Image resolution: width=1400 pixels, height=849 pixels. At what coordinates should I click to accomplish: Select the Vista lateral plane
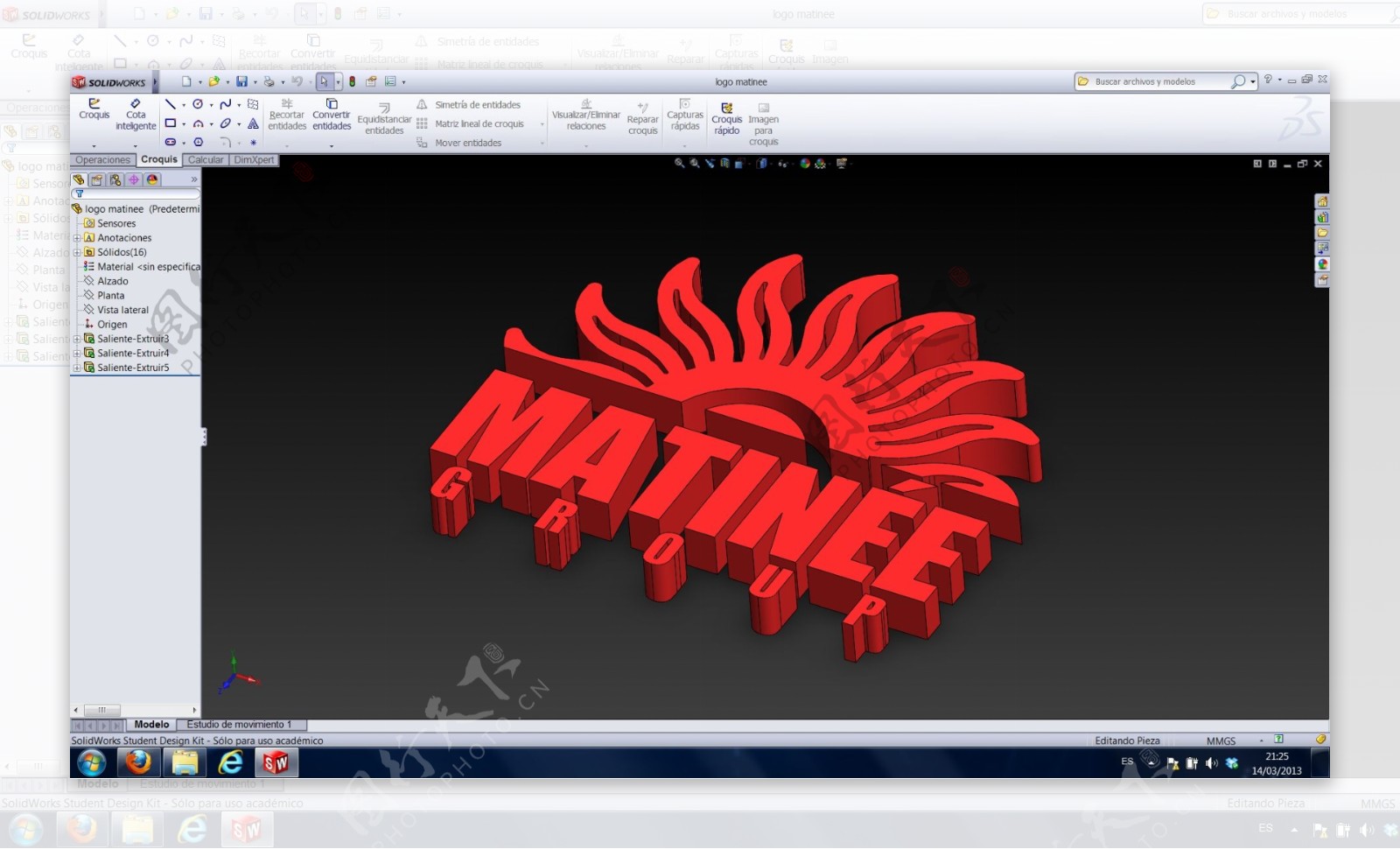click(x=116, y=310)
